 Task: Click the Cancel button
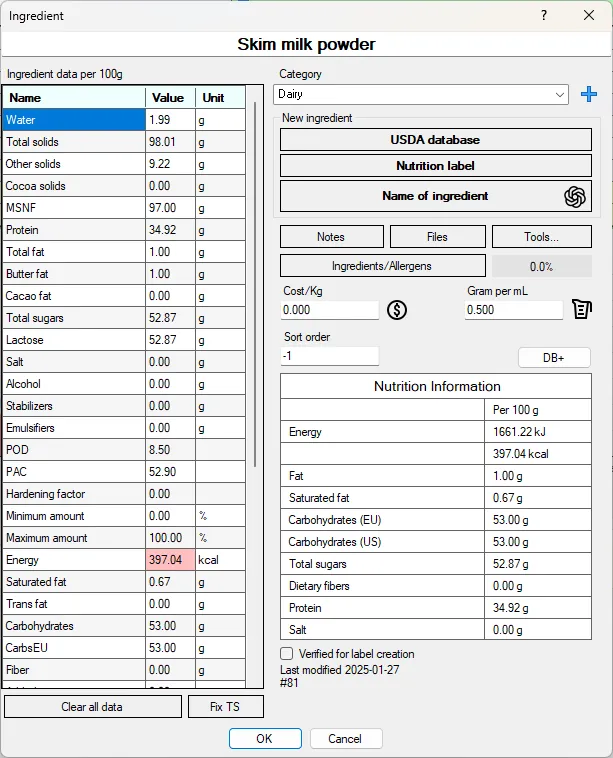point(346,739)
